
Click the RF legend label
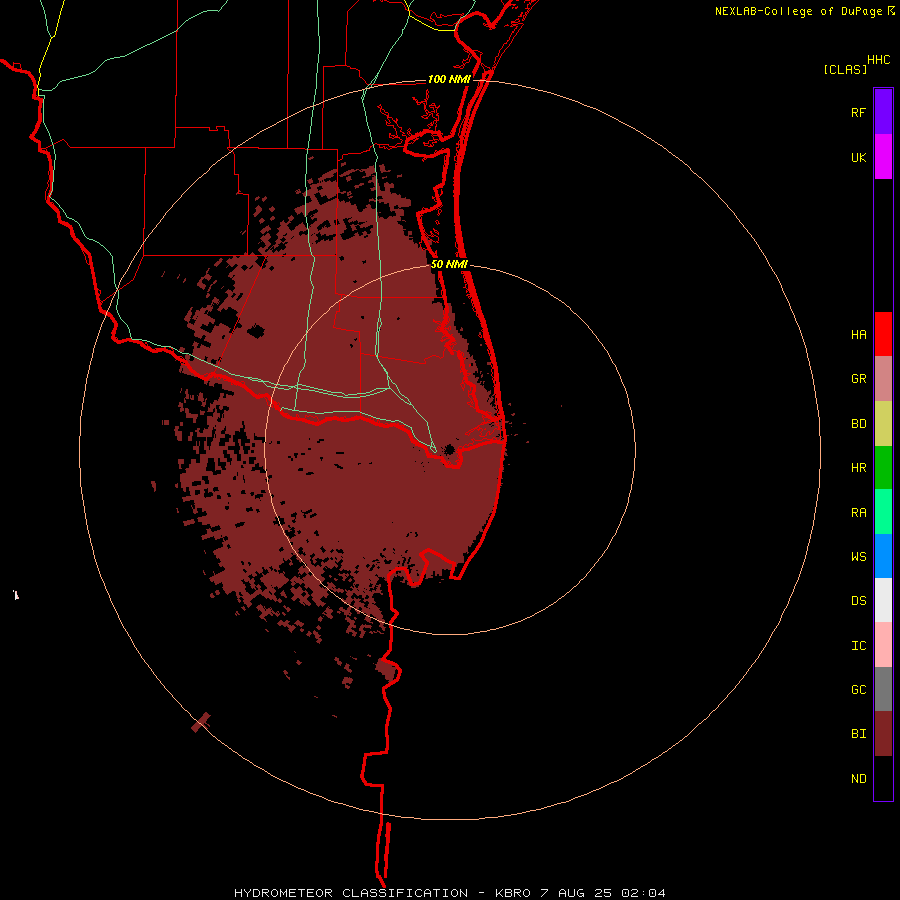858,112
